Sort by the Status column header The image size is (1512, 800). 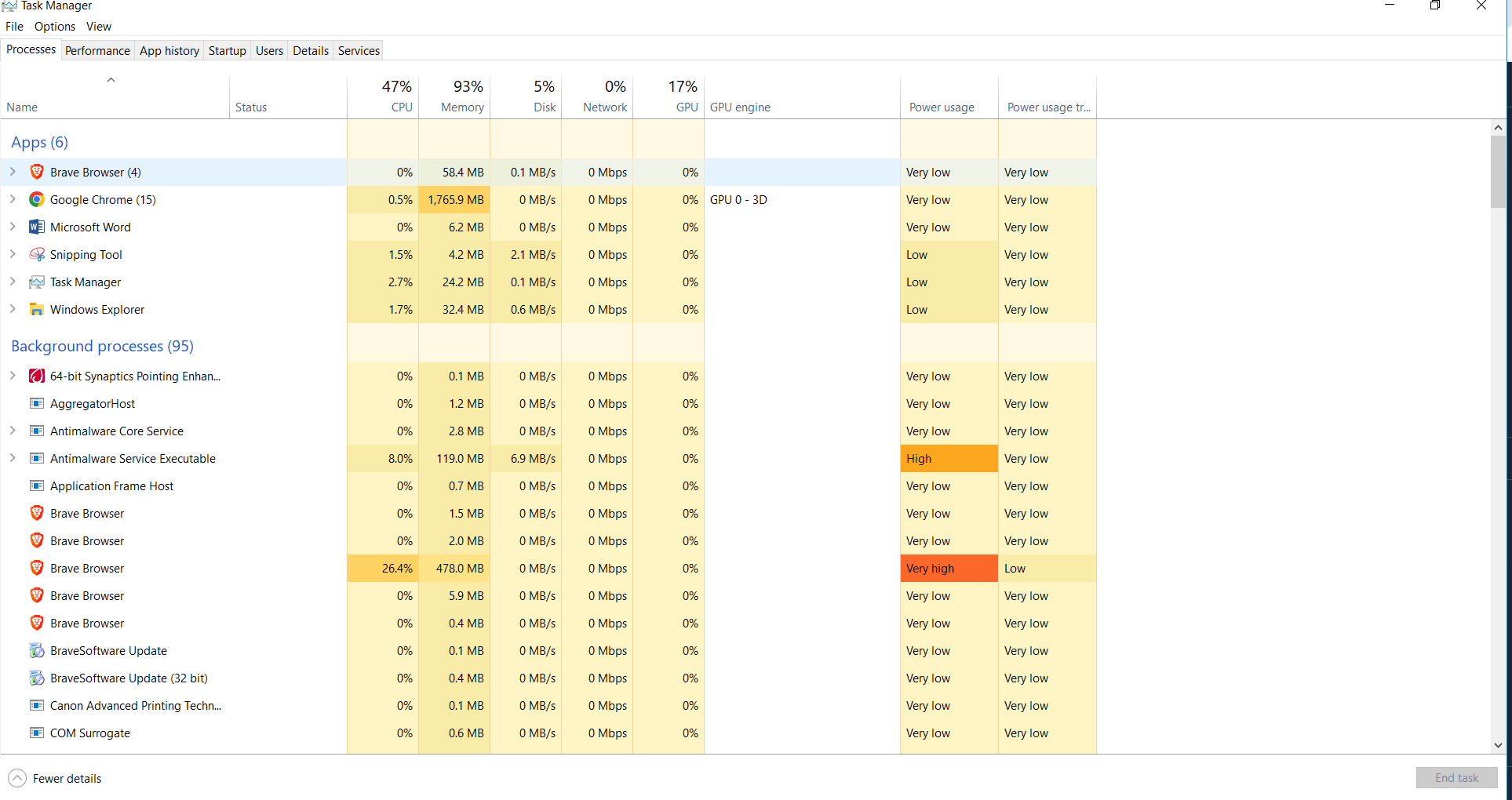(x=289, y=96)
